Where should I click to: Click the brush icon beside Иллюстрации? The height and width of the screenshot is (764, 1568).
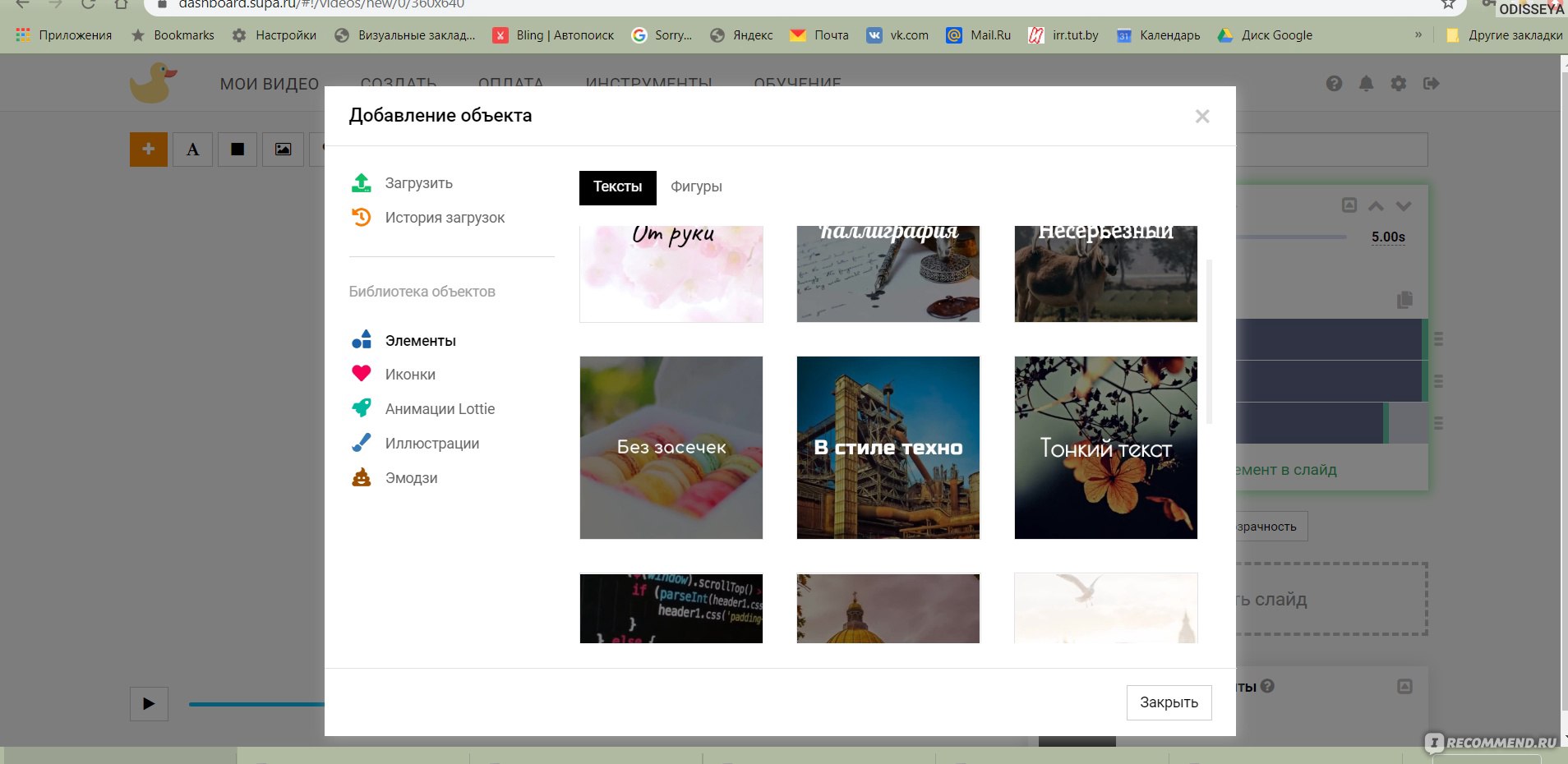(362, 443)
